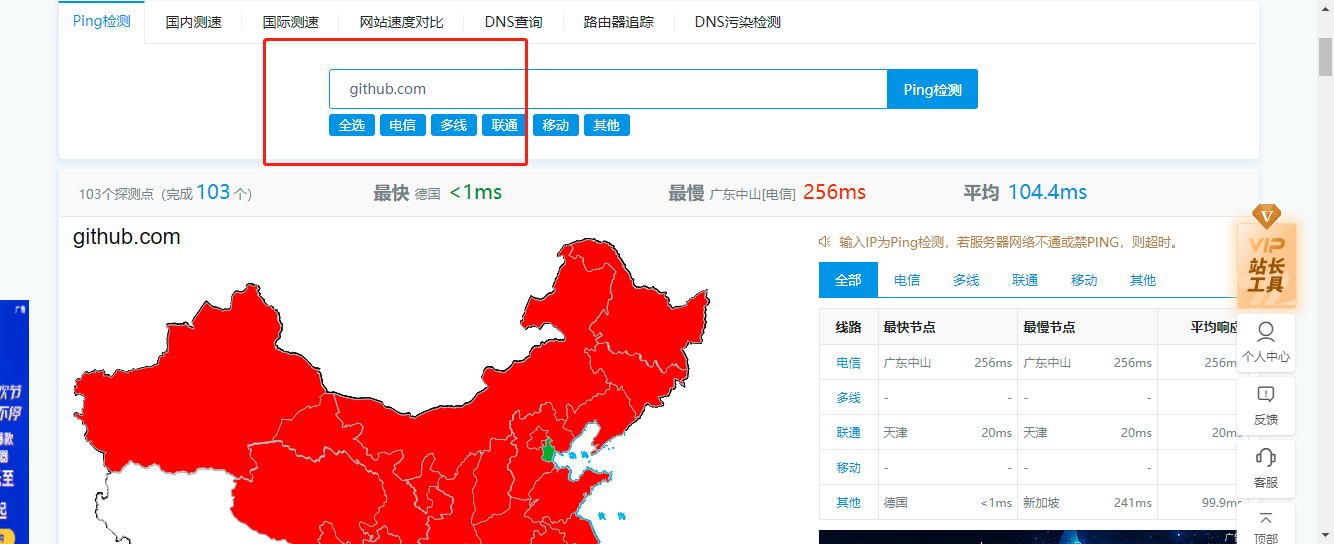
Task: Switch to the 国内测速 tab
Action: tap(194, 22)
